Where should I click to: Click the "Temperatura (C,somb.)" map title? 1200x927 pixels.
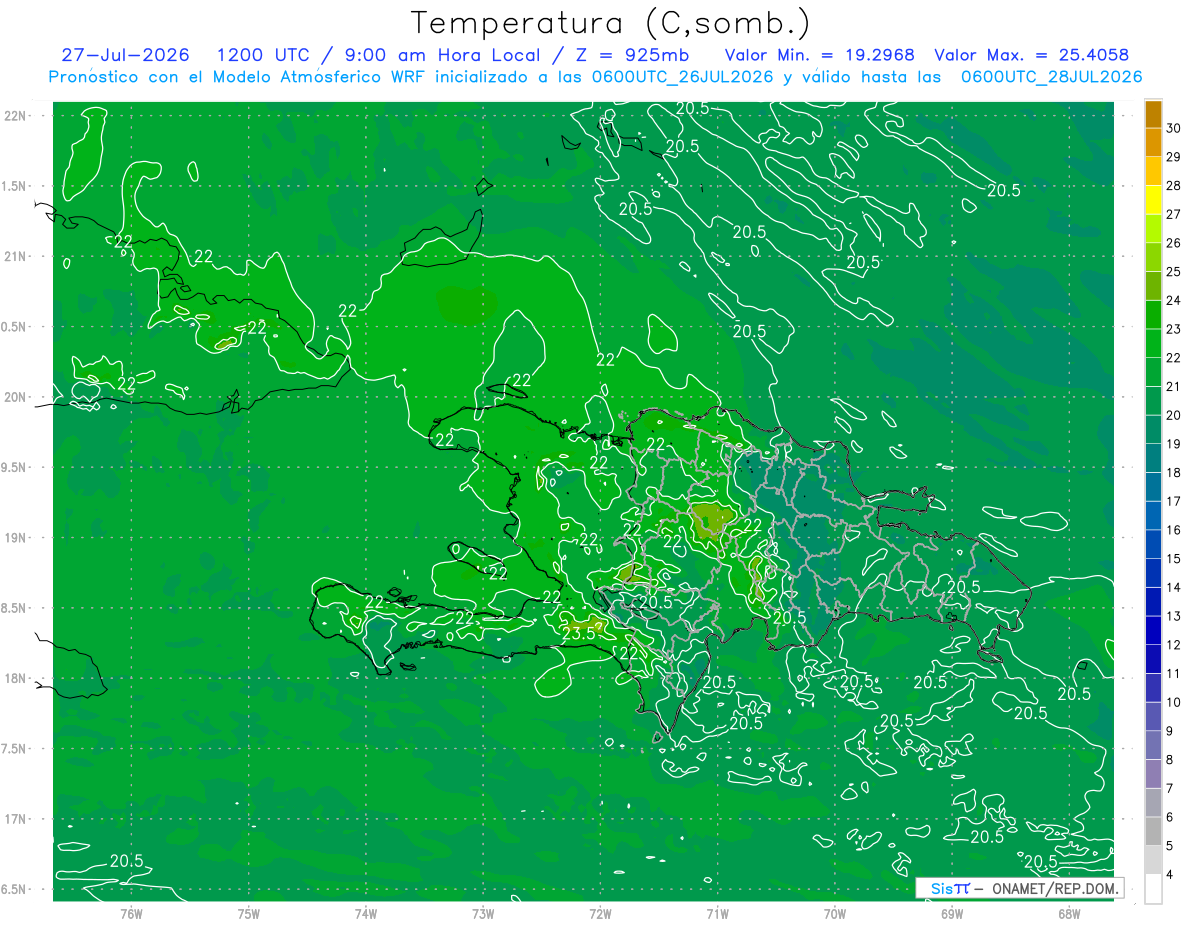click(611, 23)
